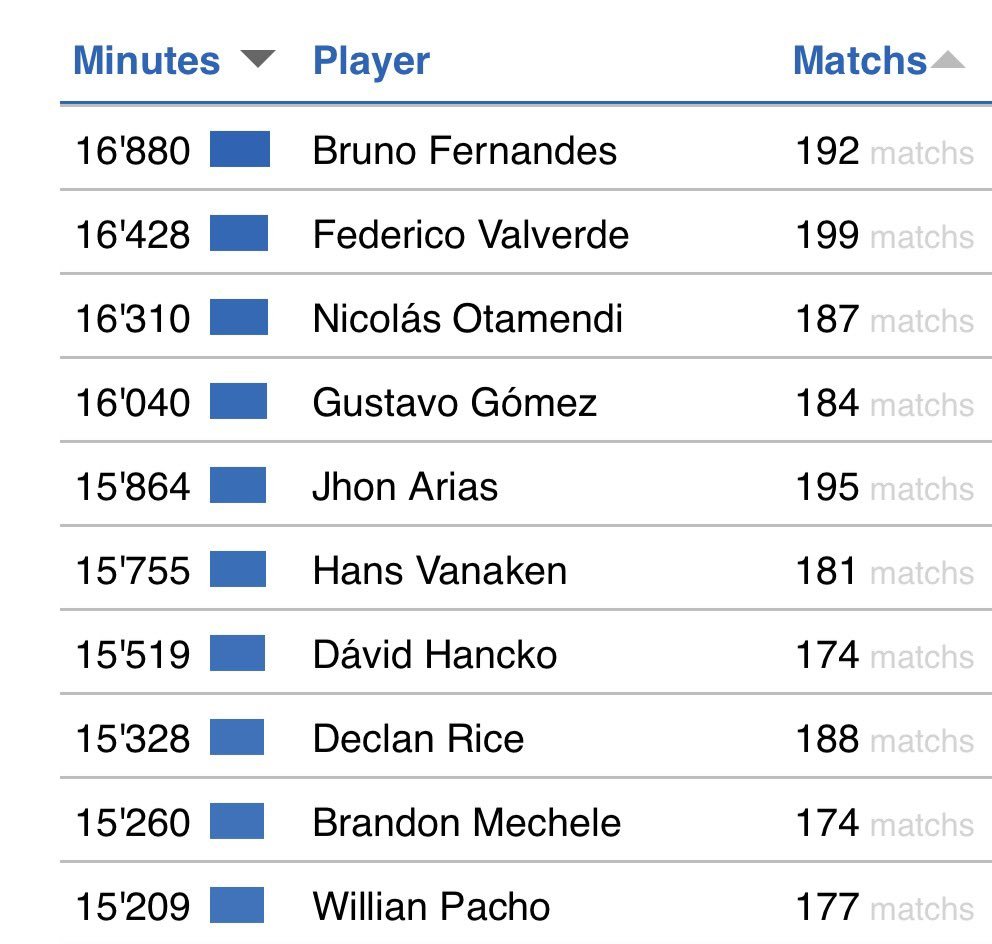Click the blue bar beside 16'428 minutes
This screenshot has width=992, height=944.
[239, 234]
